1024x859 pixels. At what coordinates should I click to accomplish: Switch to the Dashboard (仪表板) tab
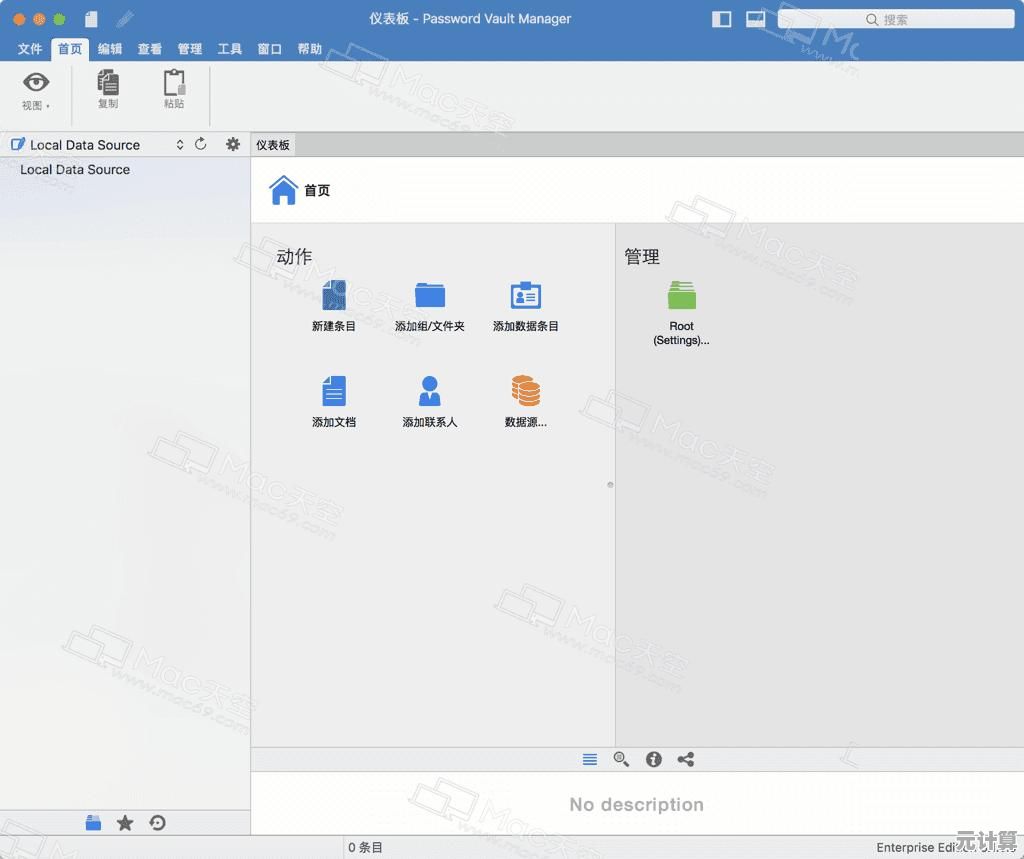(273, 145)
